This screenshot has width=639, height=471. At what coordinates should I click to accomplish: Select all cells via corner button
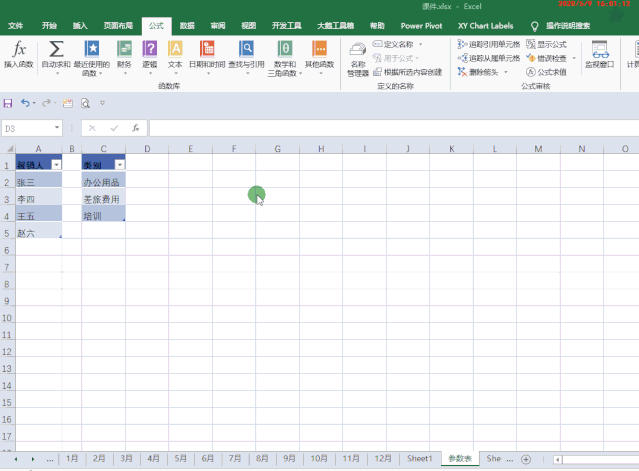coord(8,148)
